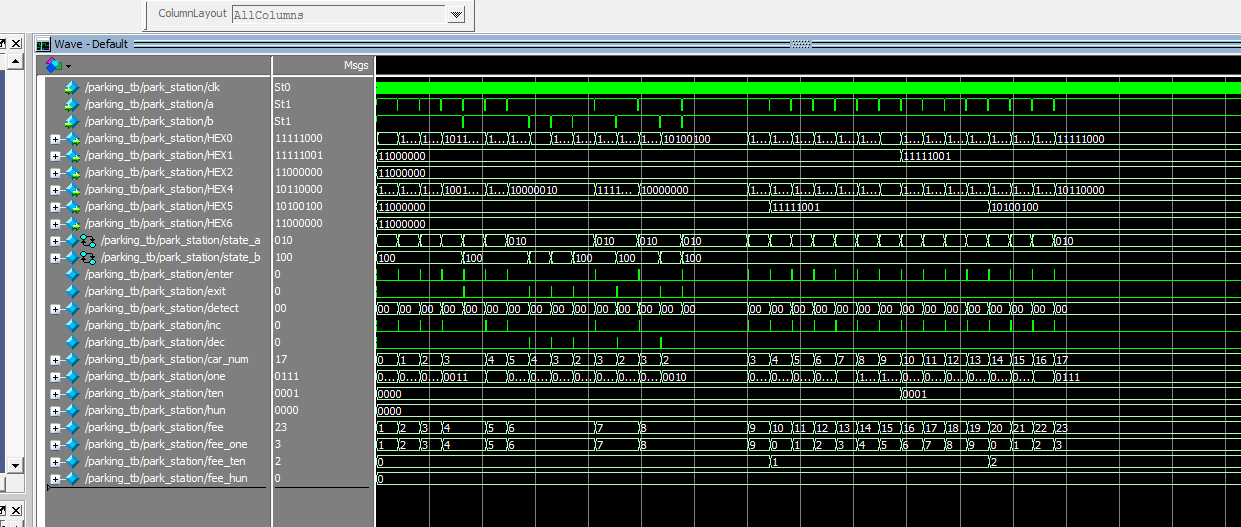
Task: Click the left panel scroll down arrow
Action: point(15,466)
